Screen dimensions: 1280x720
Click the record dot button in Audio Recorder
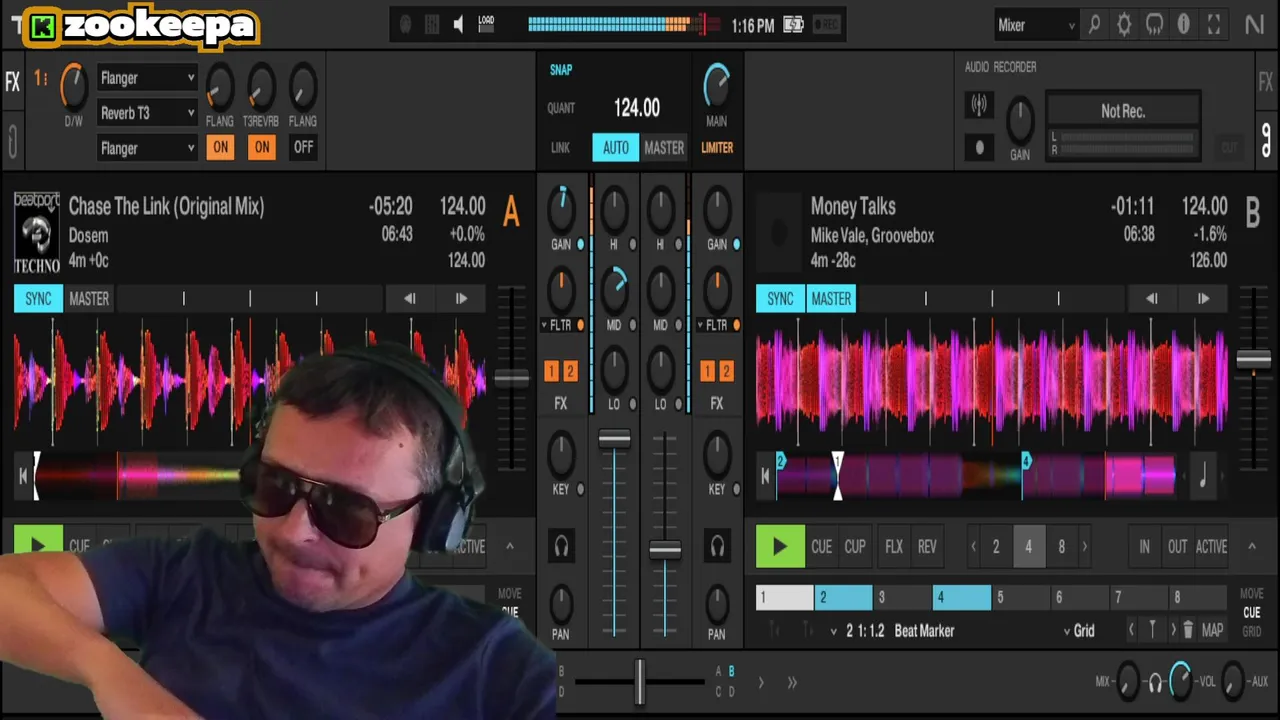979,147
